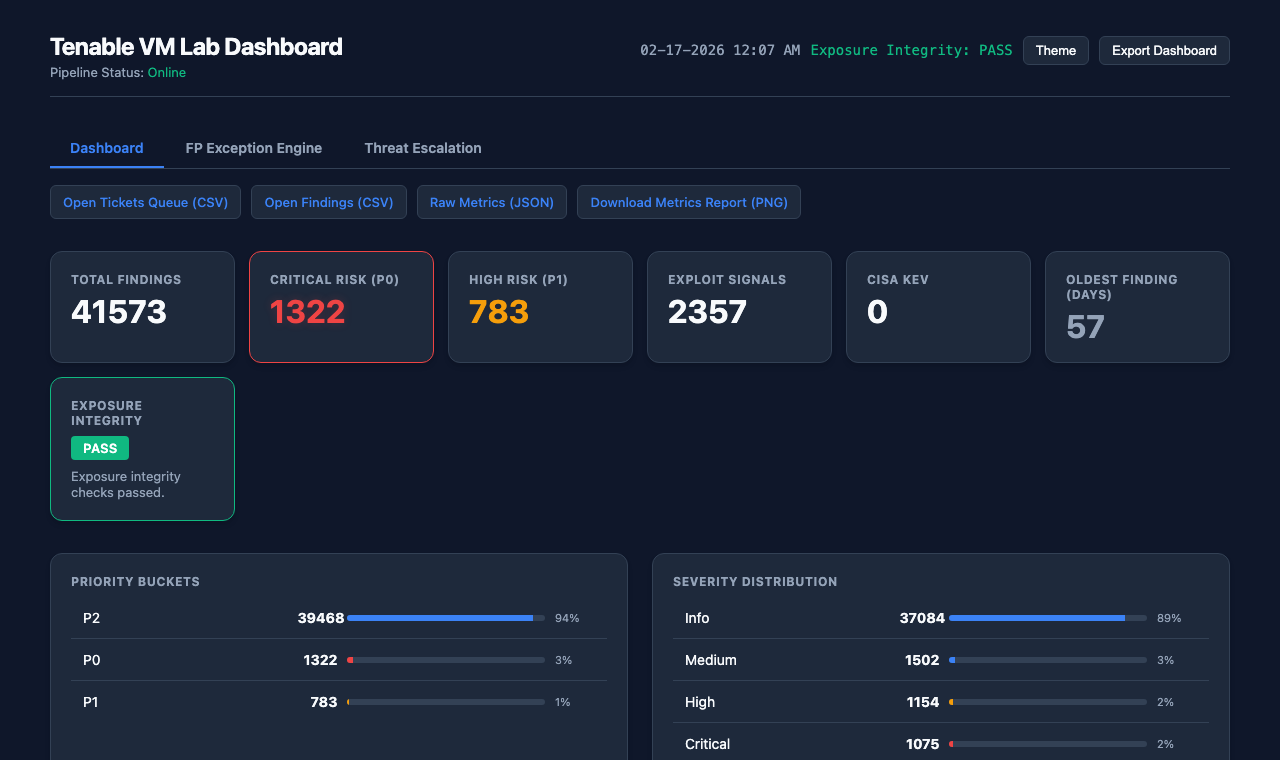Screen dimensions: 1280x760
Task: Click the orange 783 card value
Action: click(499, 312)
